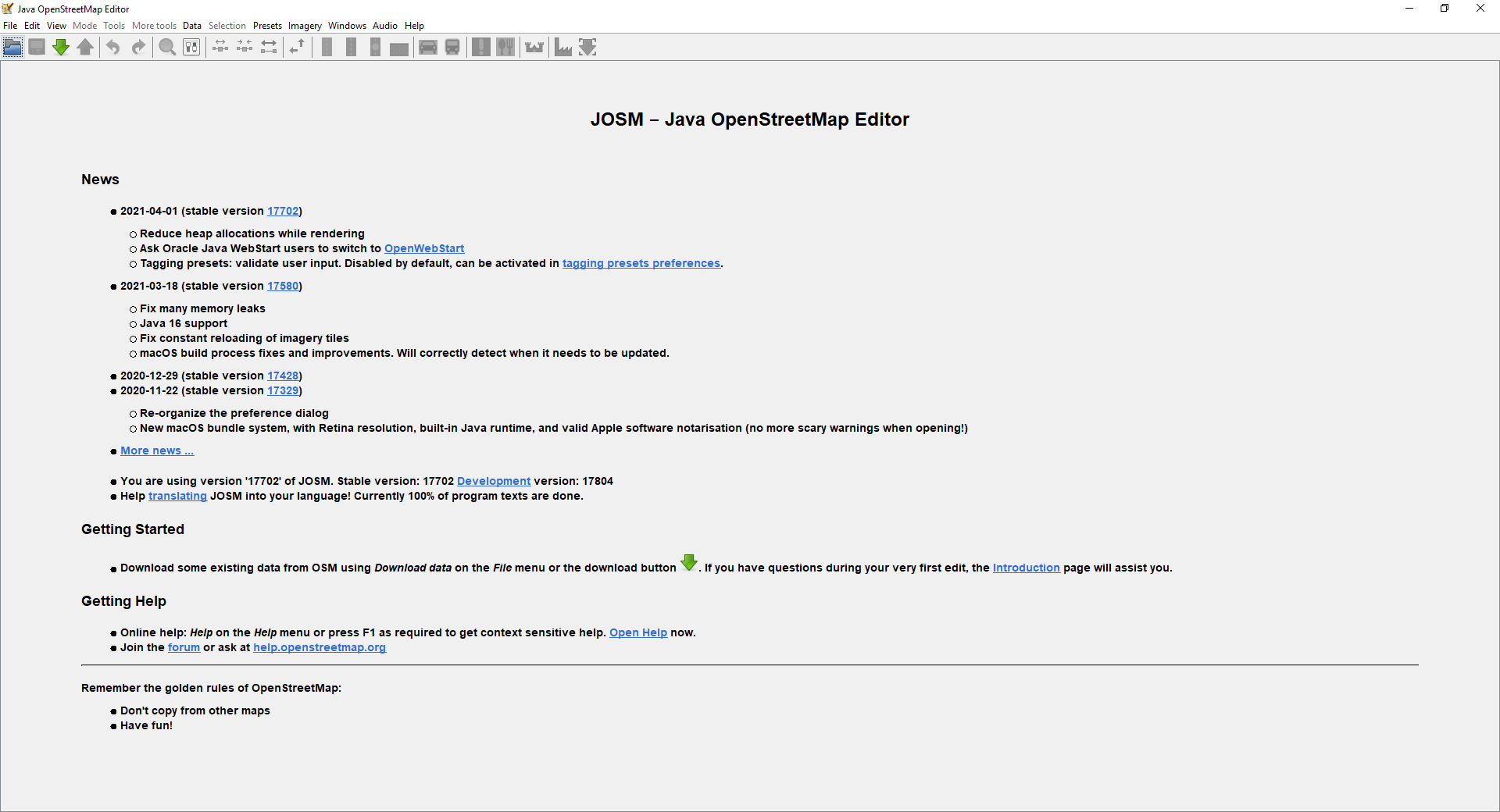The height and width of the screenshot is (812, 1500).
Task: Click the Redo arrow icon
Action: coord(138,48)
